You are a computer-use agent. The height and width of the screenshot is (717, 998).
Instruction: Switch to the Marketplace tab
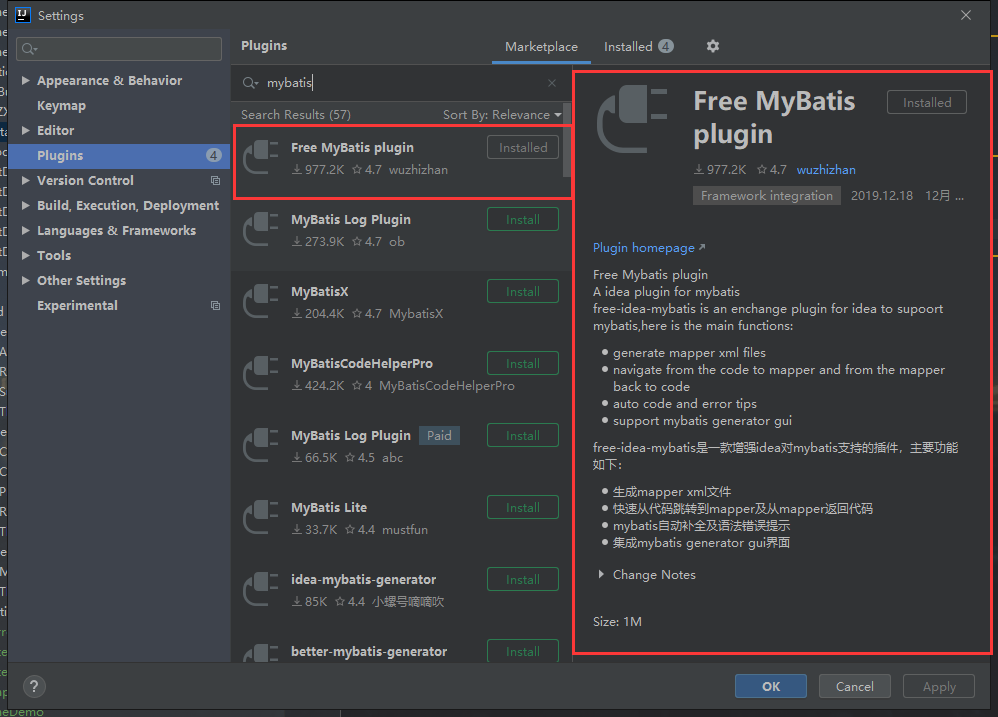click(541, 47)
